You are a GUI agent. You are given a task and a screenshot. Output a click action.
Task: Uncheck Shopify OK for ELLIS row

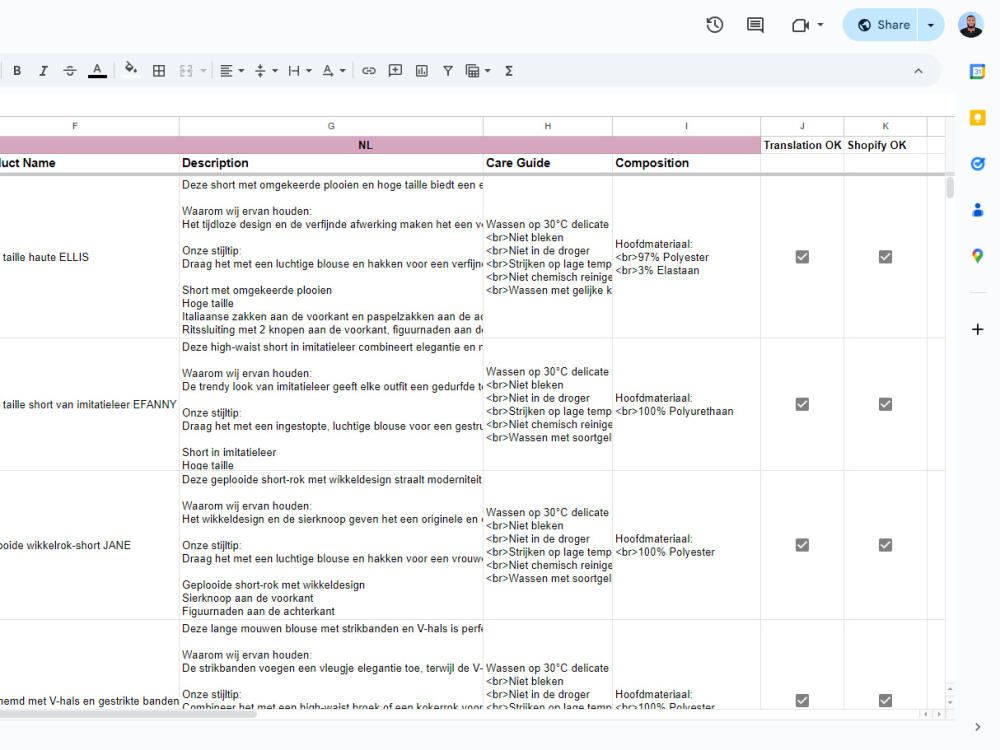click(885, 257)
